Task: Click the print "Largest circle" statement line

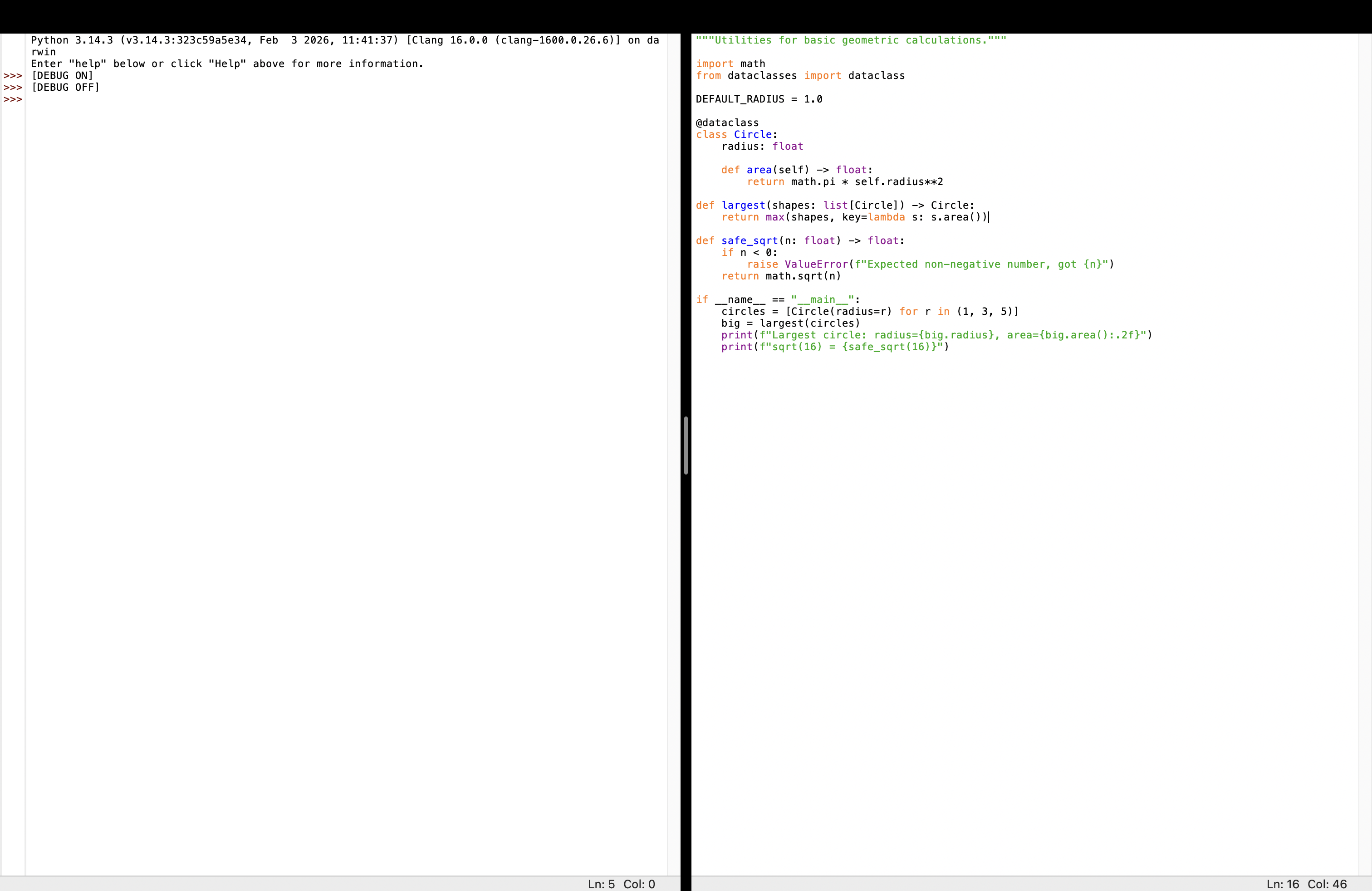Action: click(x=937, y=335)
